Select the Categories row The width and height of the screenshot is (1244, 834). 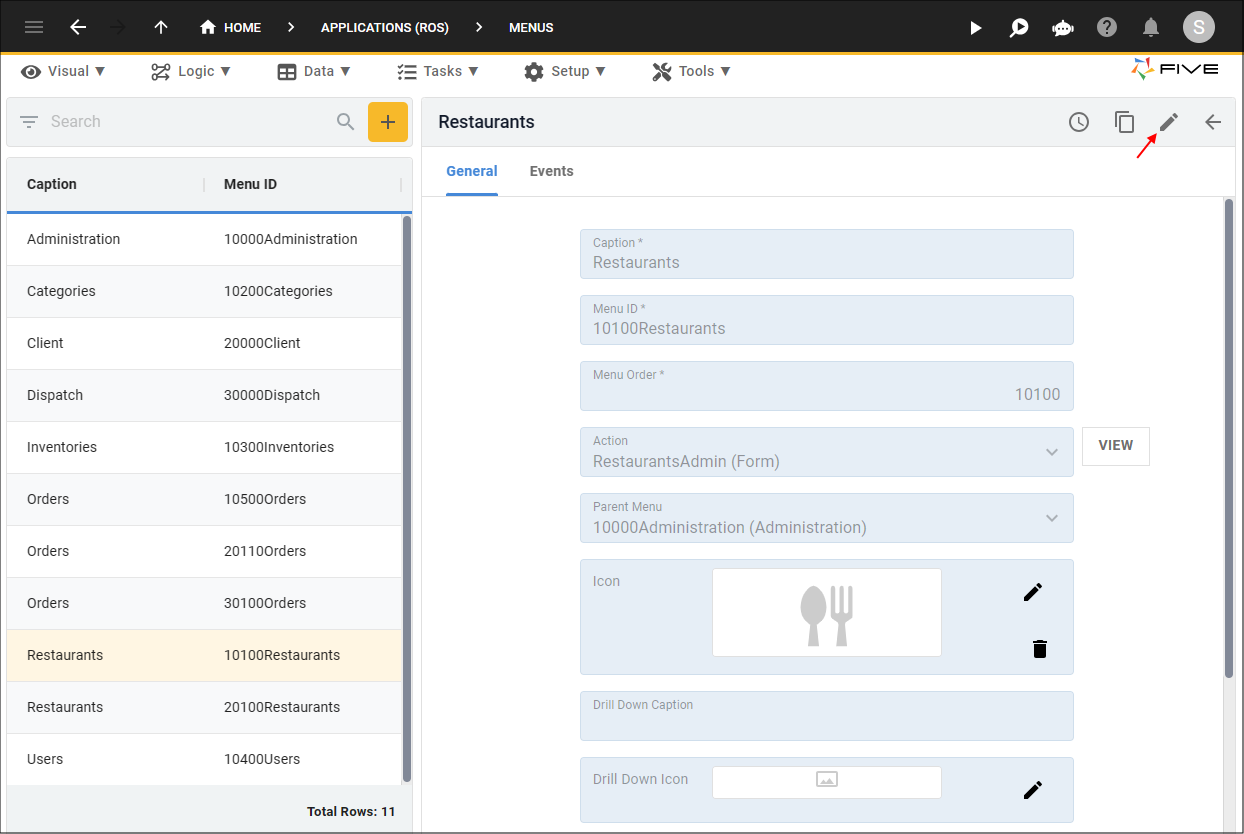click(204, 291)
